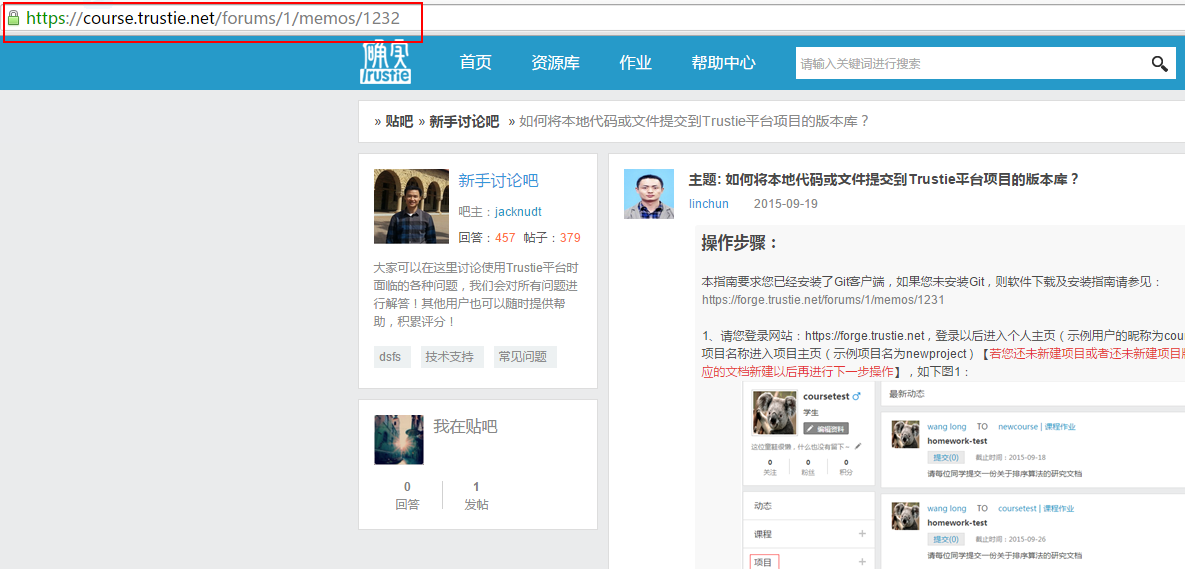Image resolution: width=1185 pixels, height=569 pixels.
Task: Open author linchun's profile link
Action: point(709,204)
